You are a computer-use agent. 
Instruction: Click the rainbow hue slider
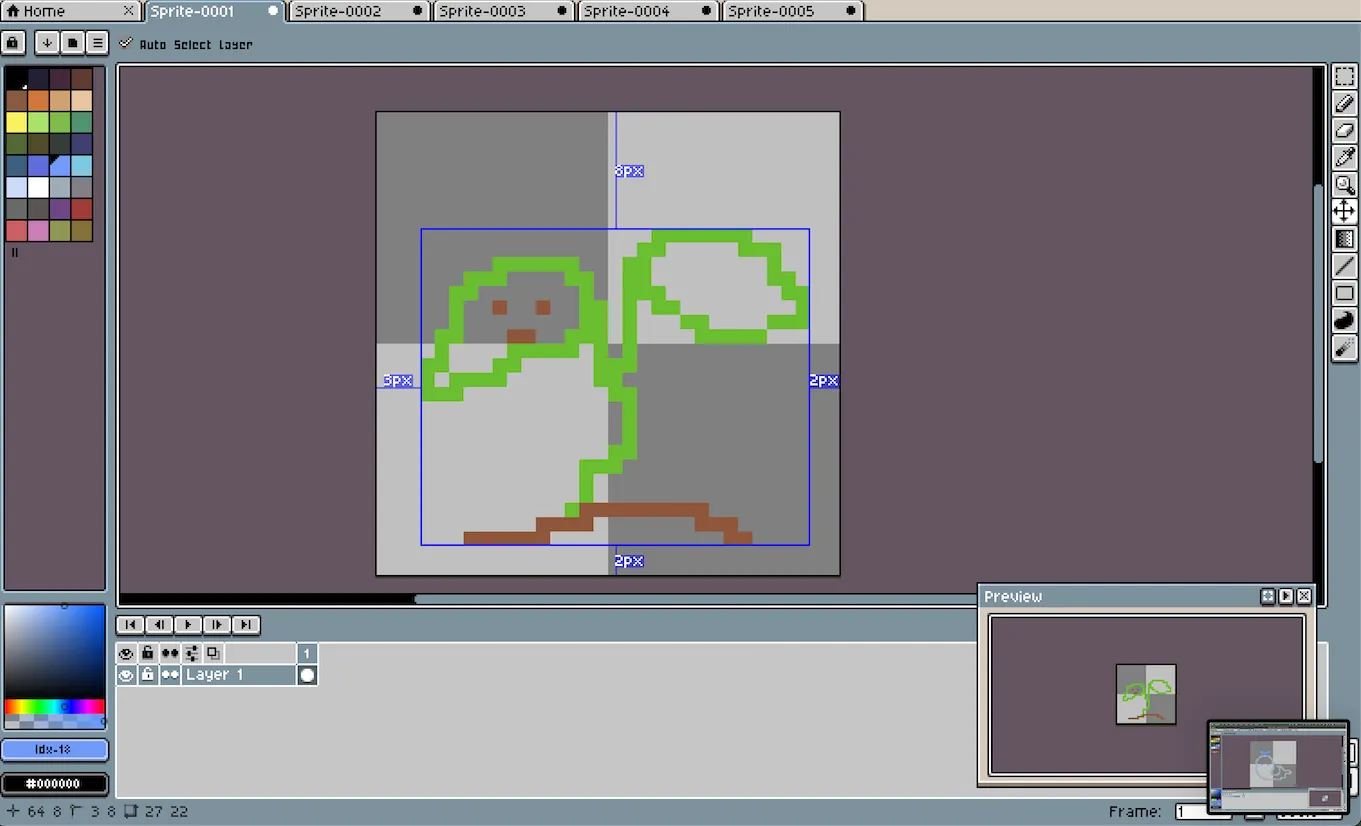[x=55, y=707]
